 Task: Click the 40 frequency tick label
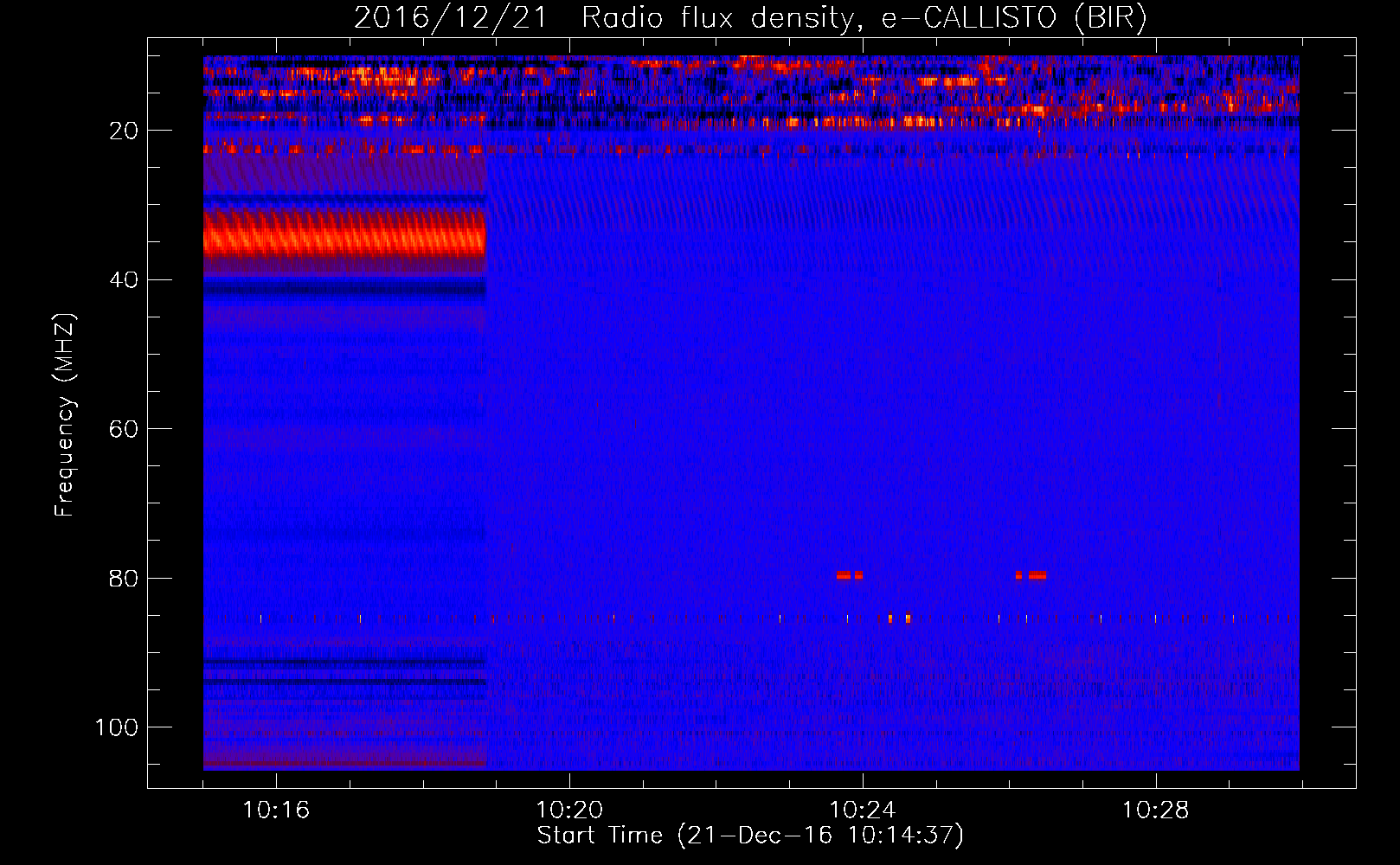[124, 280]
